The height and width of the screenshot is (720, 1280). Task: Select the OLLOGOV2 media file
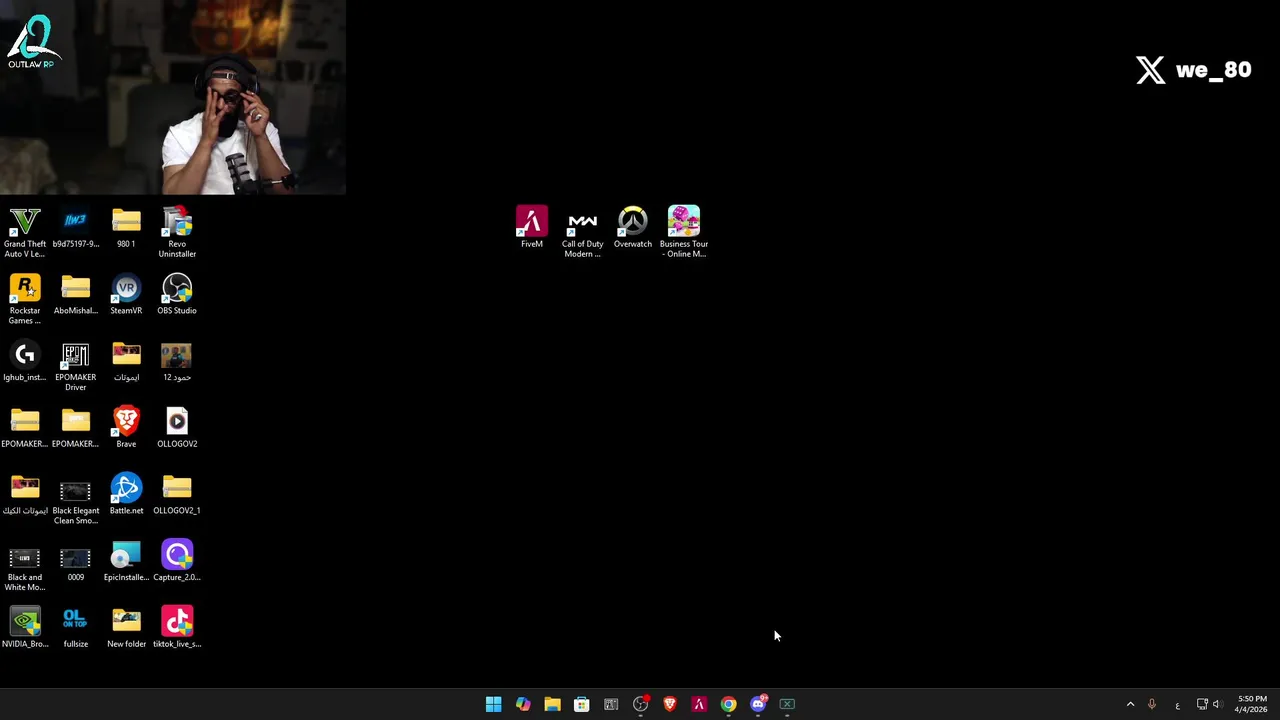coord(177,427)
